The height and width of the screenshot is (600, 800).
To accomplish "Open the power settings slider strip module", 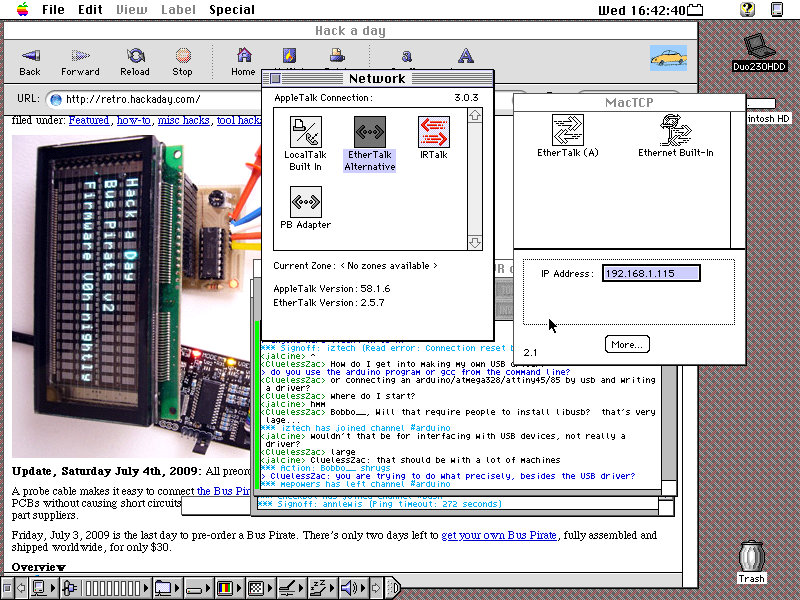I will click(291, 588).
